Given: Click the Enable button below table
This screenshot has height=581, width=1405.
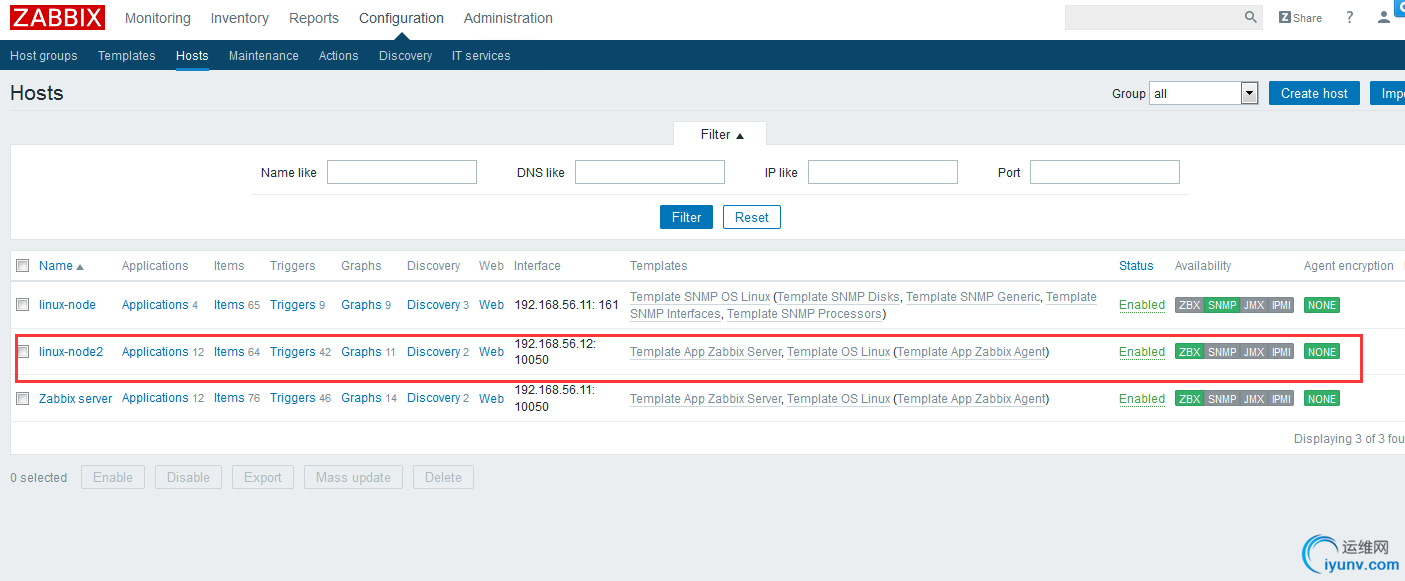Looking at the screenshot, I should pyautogui.click(x=113, y=477).
